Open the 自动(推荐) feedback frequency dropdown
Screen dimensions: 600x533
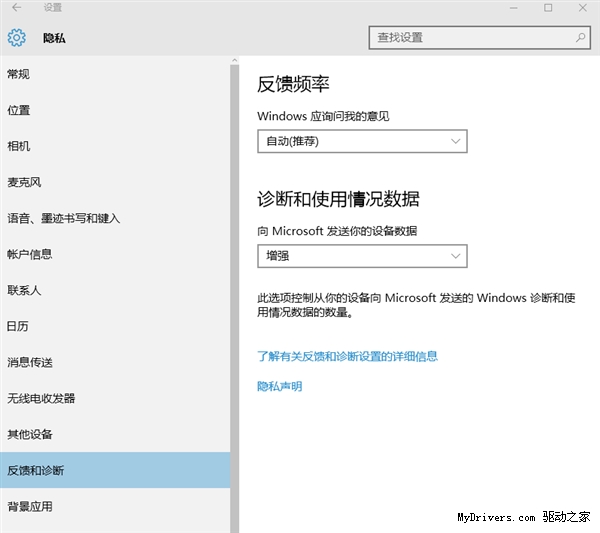362,142
